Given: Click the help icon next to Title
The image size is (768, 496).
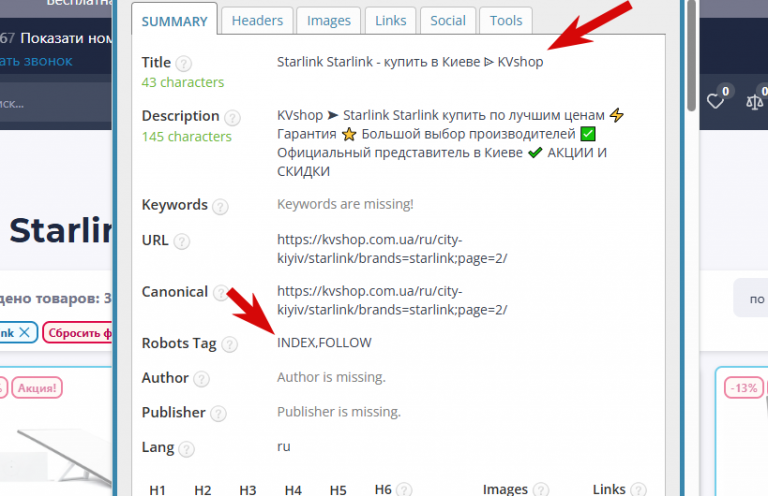Looking at the screenshot, I should (183, 64).
